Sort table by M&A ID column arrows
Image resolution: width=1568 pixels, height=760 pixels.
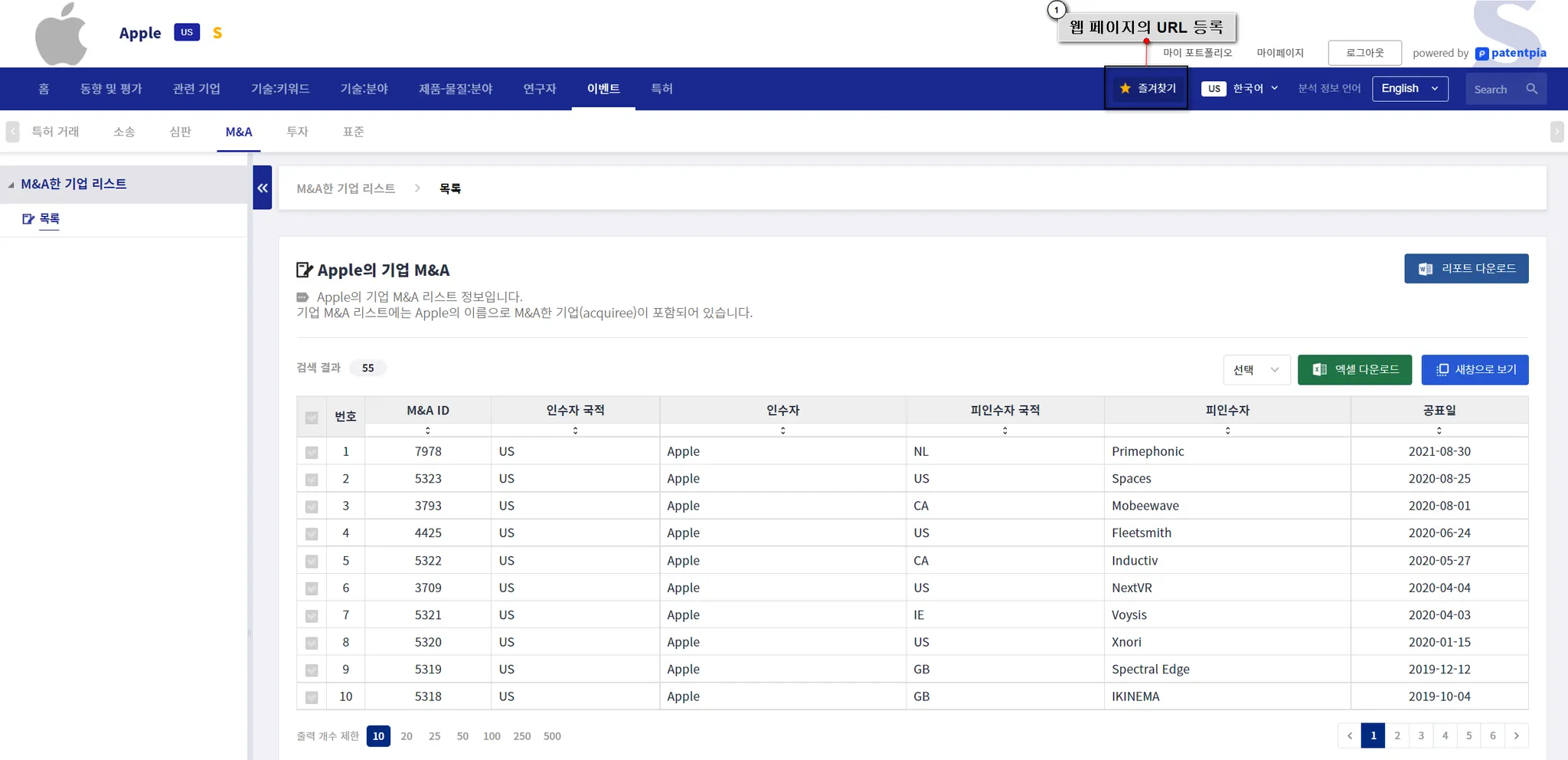click(x=428, y=431)
